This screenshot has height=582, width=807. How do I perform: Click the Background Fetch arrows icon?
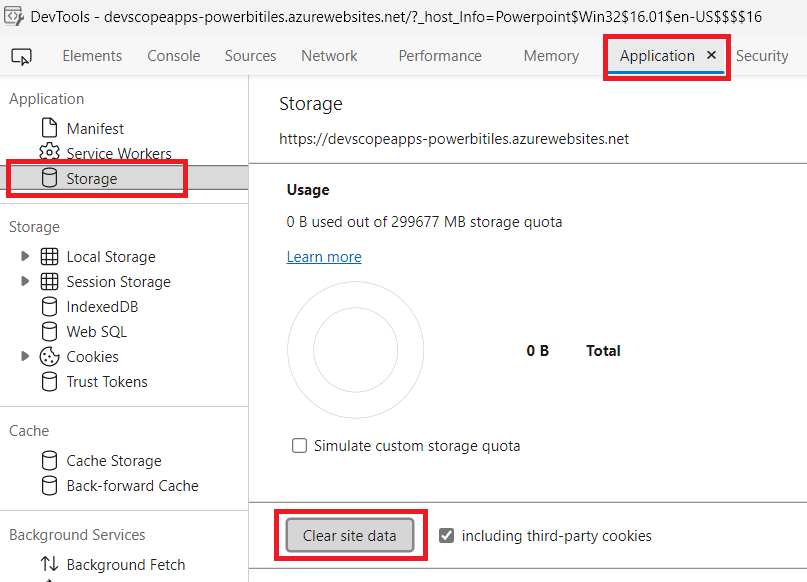click(x=49, y=565)
